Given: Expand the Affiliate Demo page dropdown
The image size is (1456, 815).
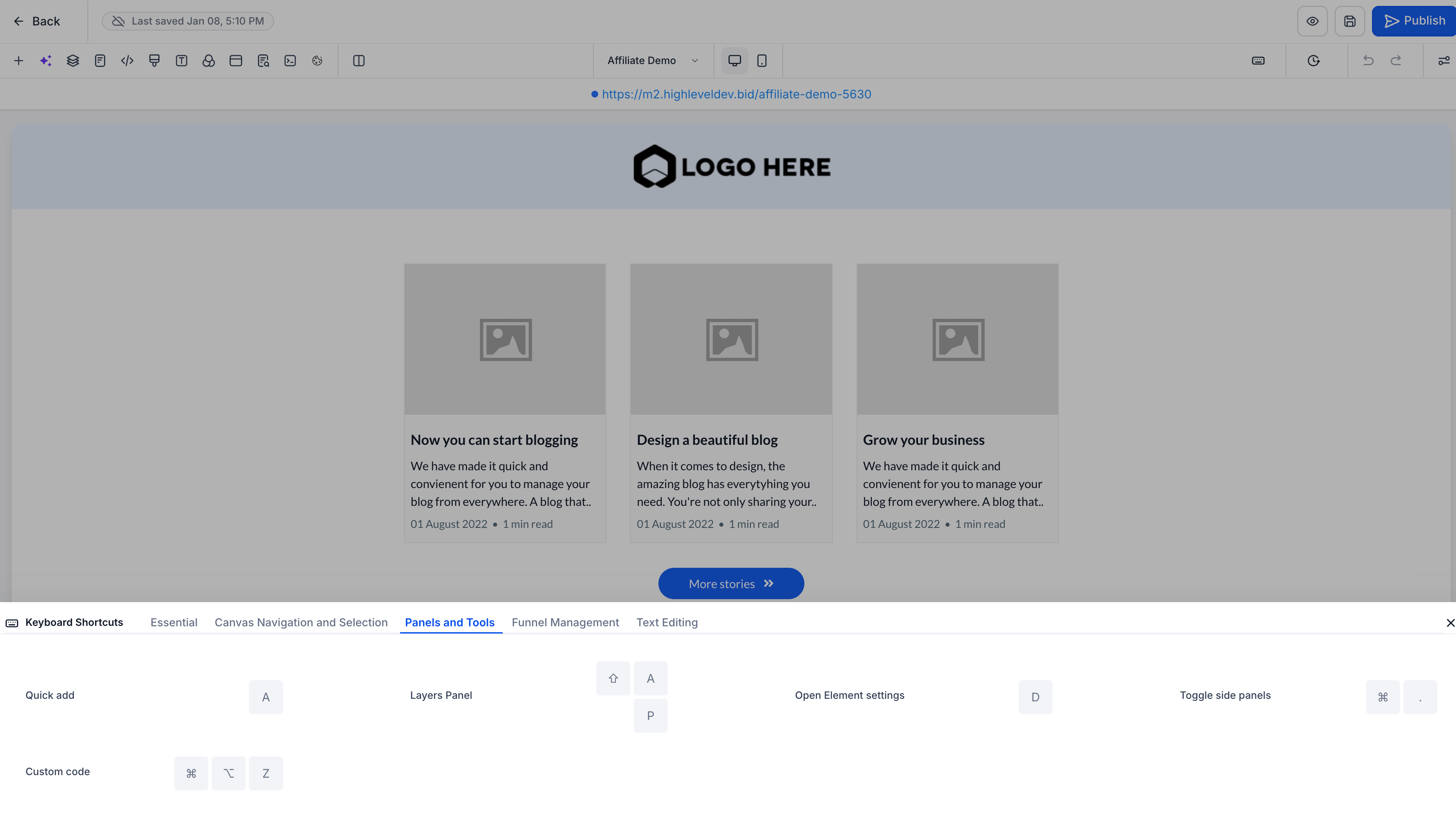Looking at the screenshot, I should pyautogui.click(x=653, y=61).
